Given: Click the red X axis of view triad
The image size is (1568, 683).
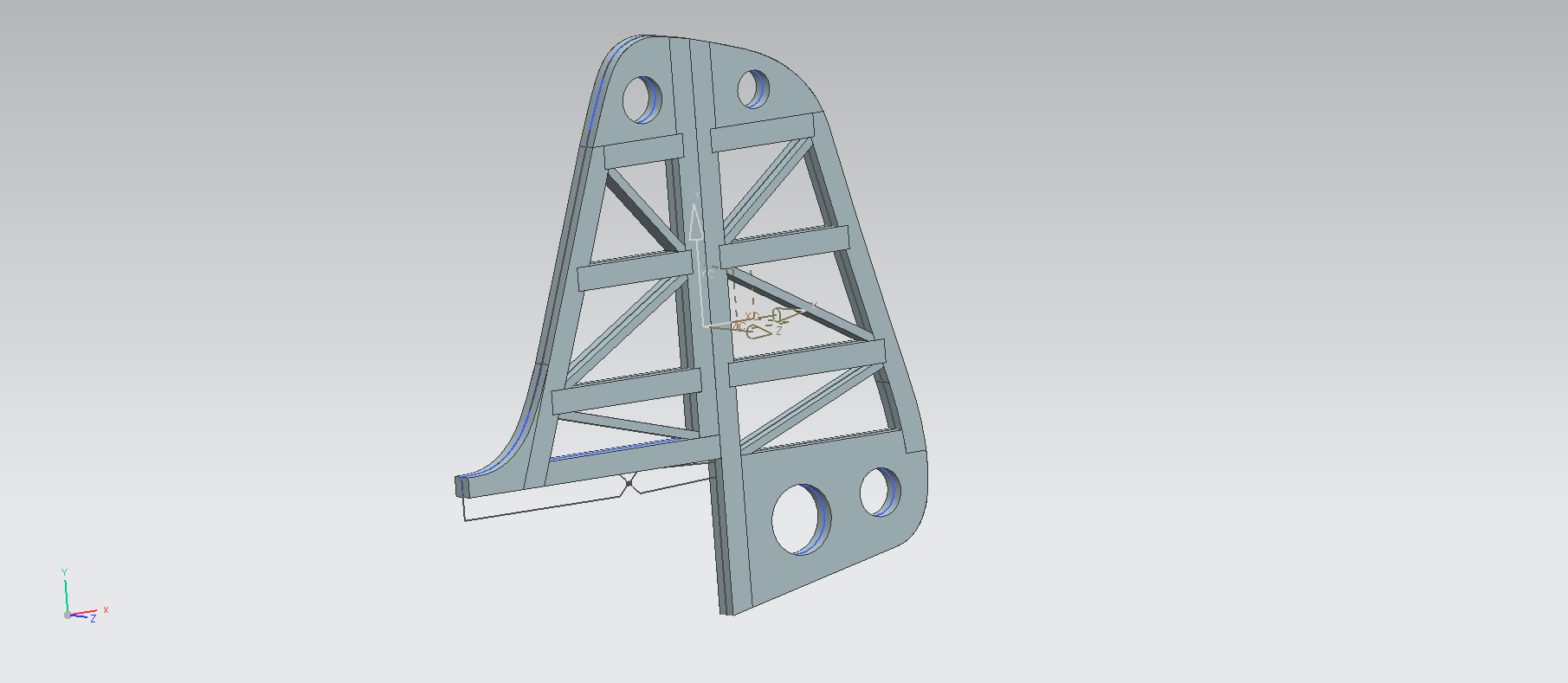Looking at the screenshot, I should tap(87, 613).
